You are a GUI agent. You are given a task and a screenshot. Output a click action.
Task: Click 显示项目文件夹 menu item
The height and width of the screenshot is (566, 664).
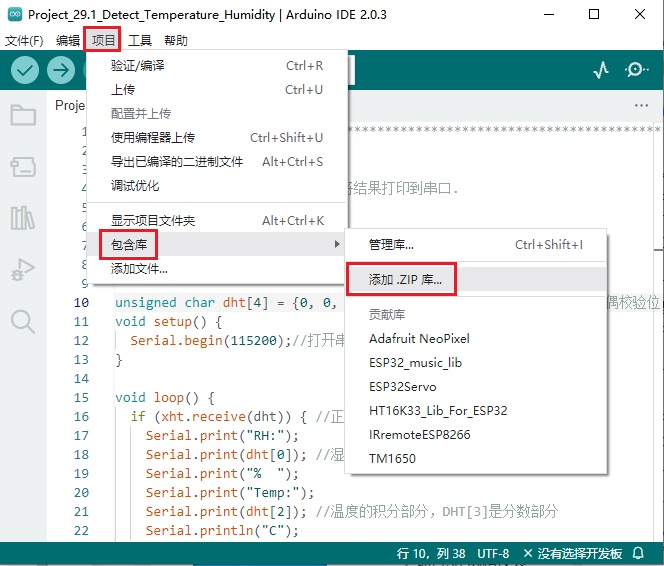click(x=153, y=220)
